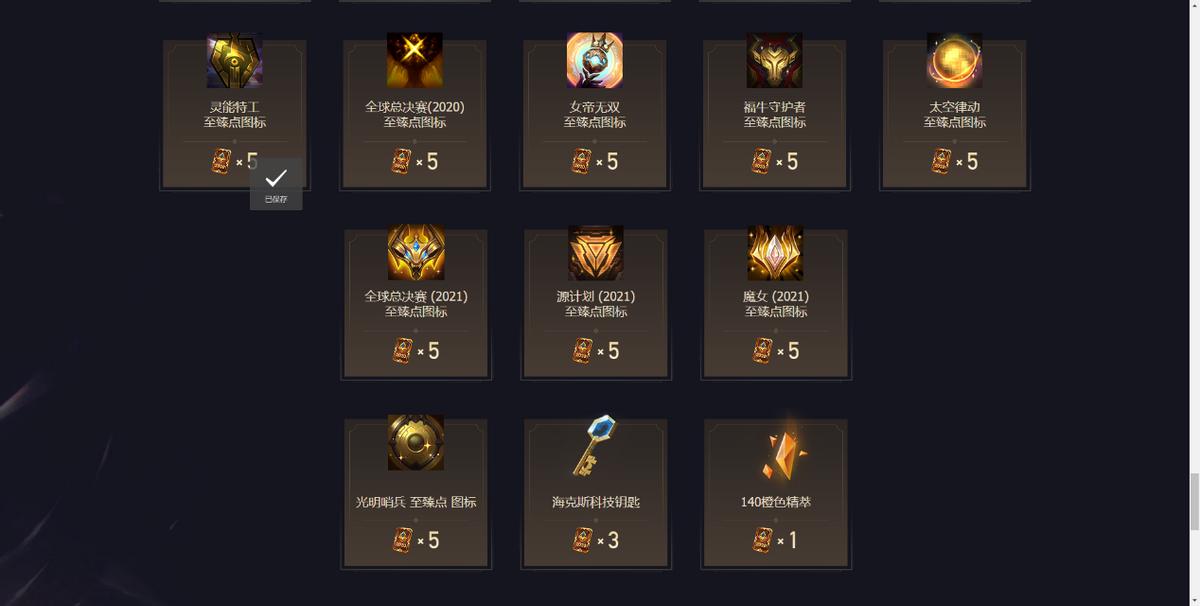The image size is (1200, 606).
Task: Choose the 海克斯科技钥匙 key icon
Action: pyautogui.click(x=595, y=445)
